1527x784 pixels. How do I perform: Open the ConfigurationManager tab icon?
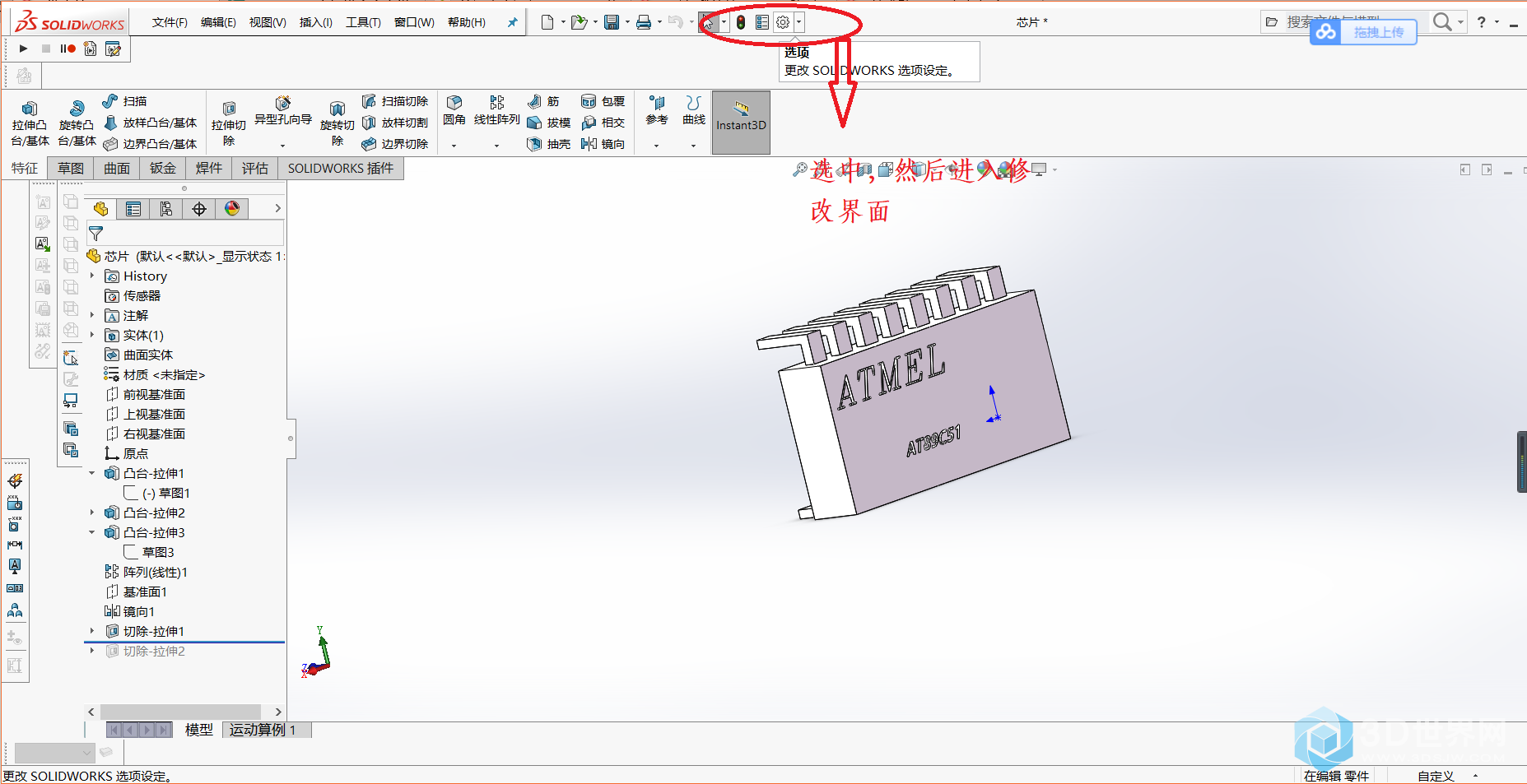[x=166, y=209]
